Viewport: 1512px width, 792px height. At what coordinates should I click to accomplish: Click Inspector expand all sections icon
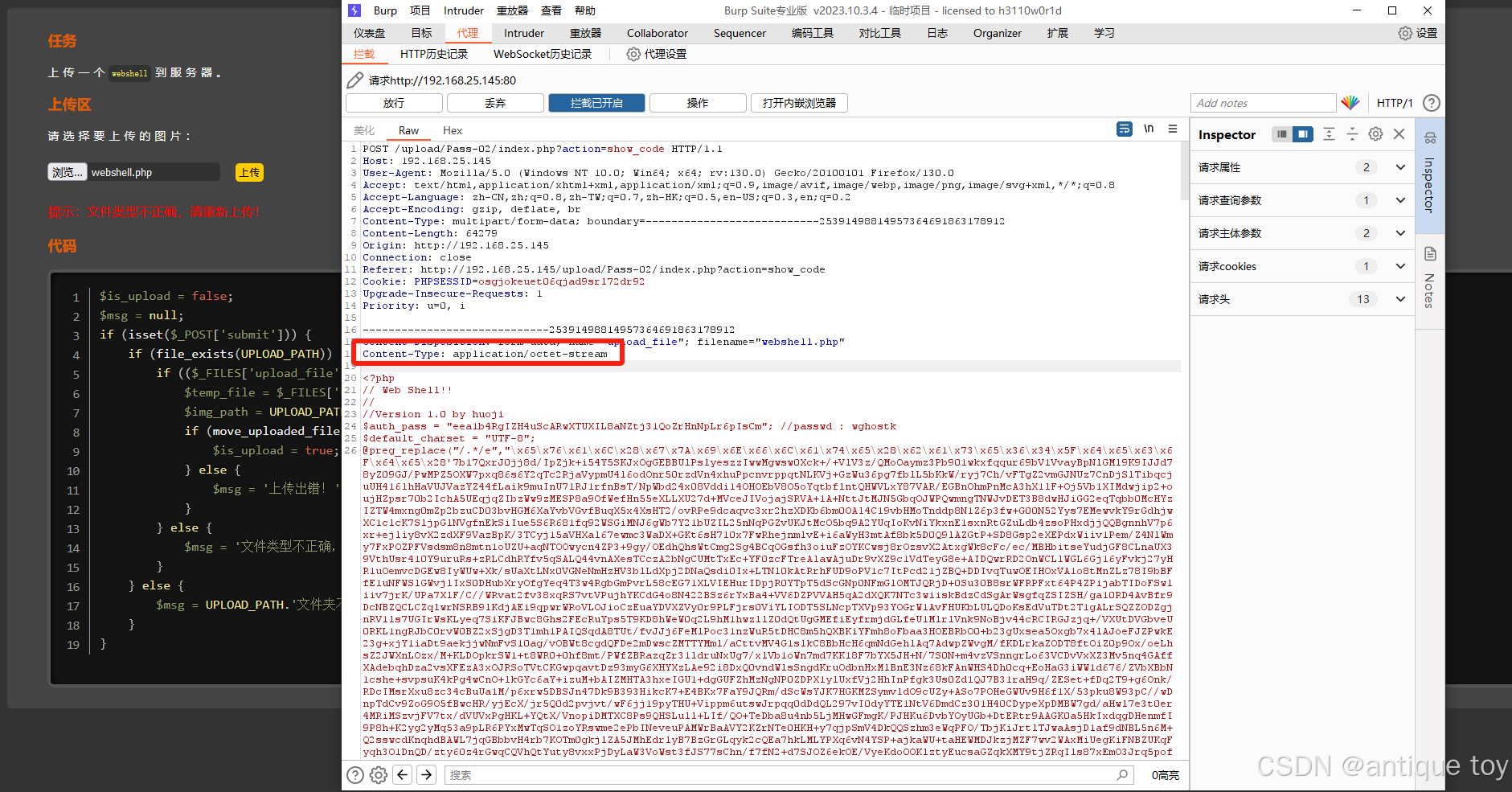click(x=1329, y=134)
